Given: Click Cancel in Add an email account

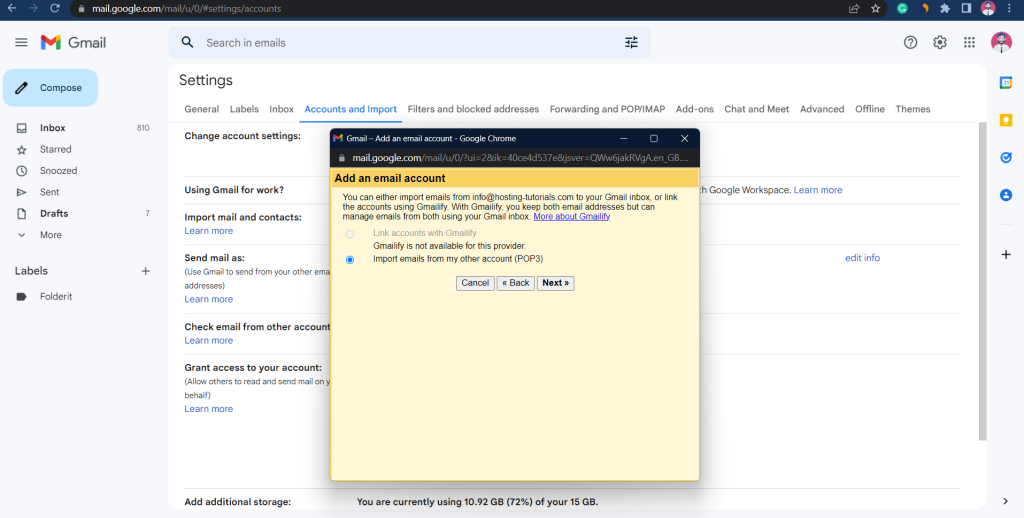Looking at the screenshot, I should 475,283.
